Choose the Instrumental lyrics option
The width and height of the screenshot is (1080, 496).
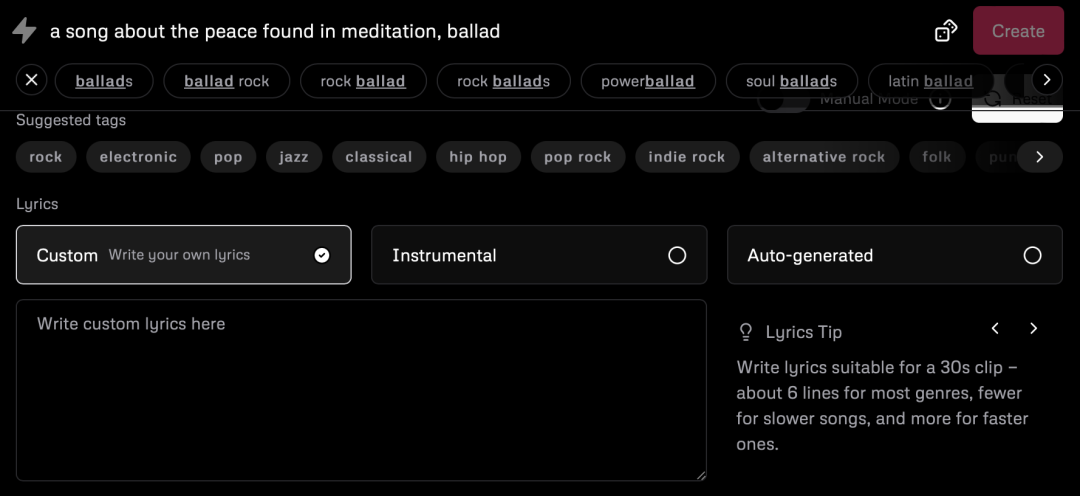pyautogui.click(x=539, y=255)
